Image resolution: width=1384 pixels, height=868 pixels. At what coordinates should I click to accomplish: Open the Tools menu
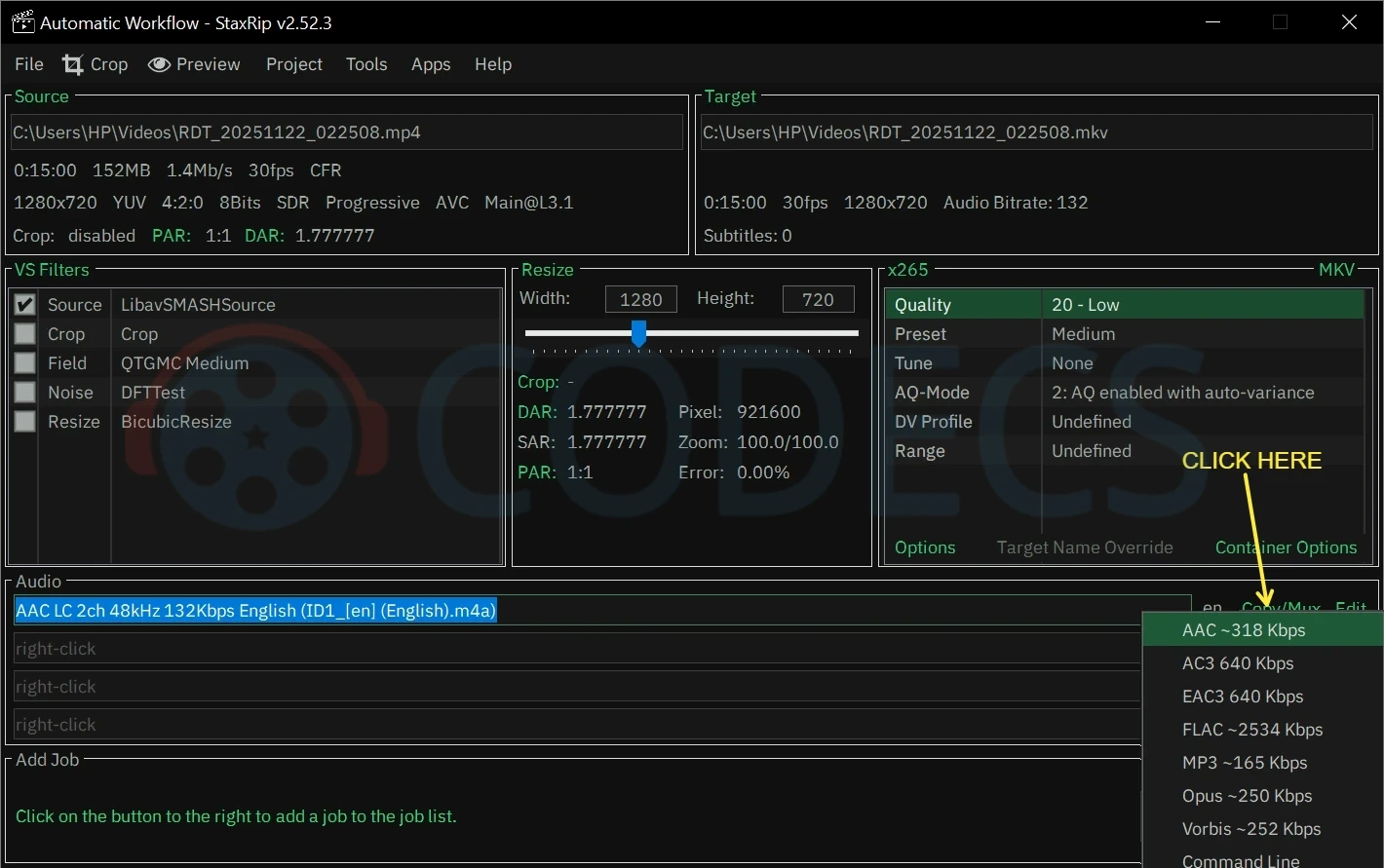click(x=366, y=64)
